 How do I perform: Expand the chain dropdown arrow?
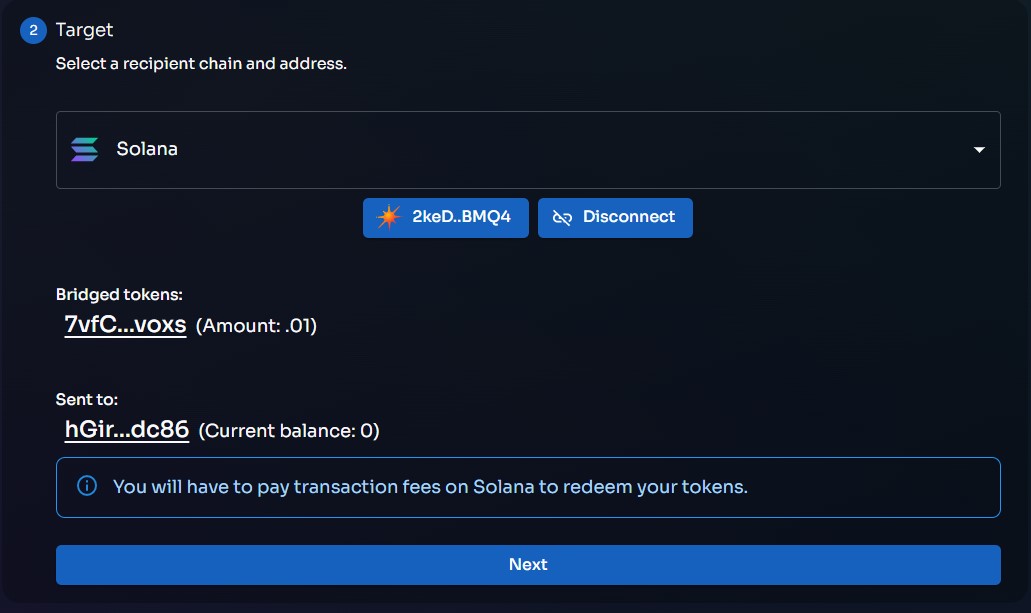pyautogui.click(x=979, y=150)
